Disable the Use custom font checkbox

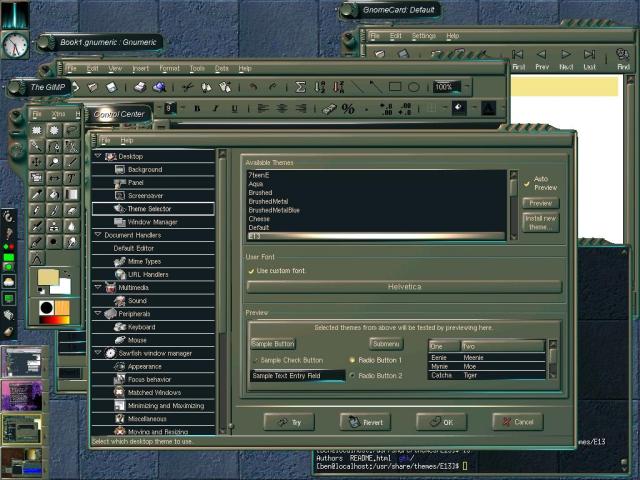coord(251,271)
